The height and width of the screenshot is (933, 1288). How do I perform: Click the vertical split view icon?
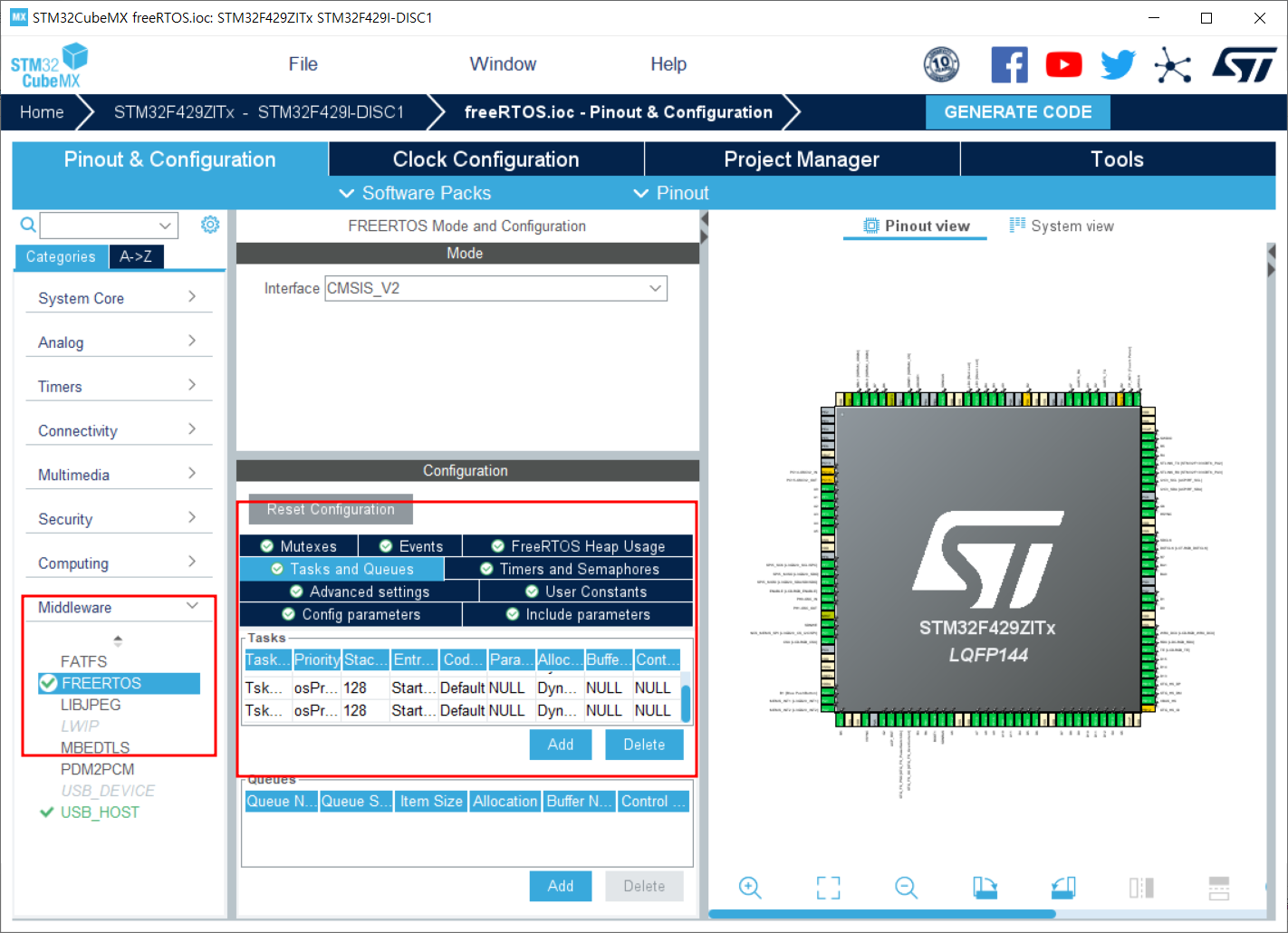(1141, 888)
